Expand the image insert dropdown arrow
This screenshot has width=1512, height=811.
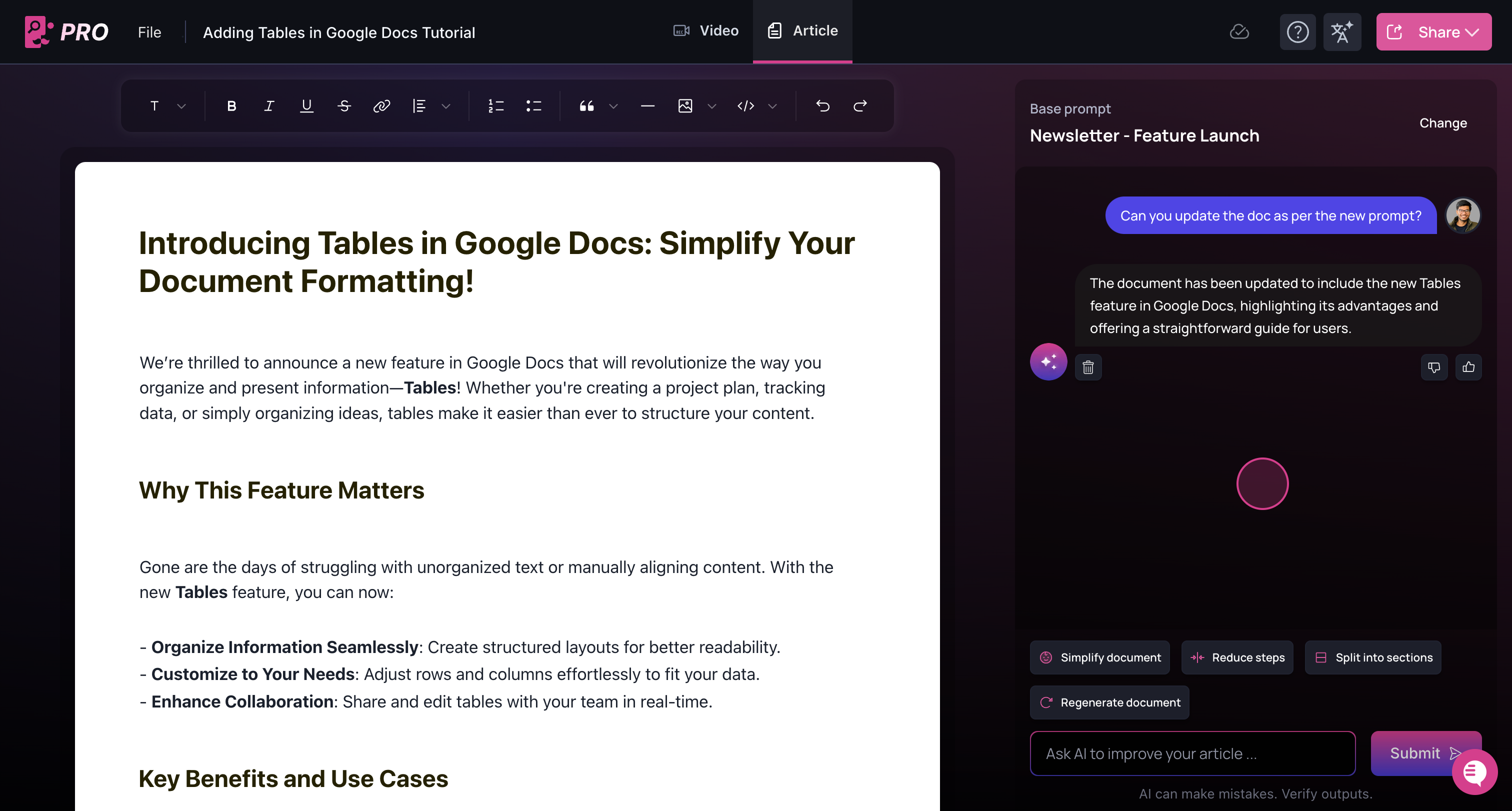click(712, 106)
